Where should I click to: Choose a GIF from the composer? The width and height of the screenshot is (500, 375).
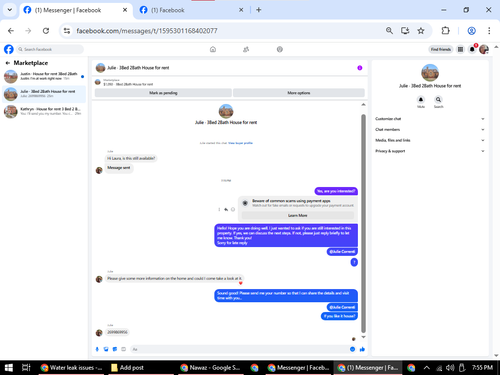pos(123,349)
